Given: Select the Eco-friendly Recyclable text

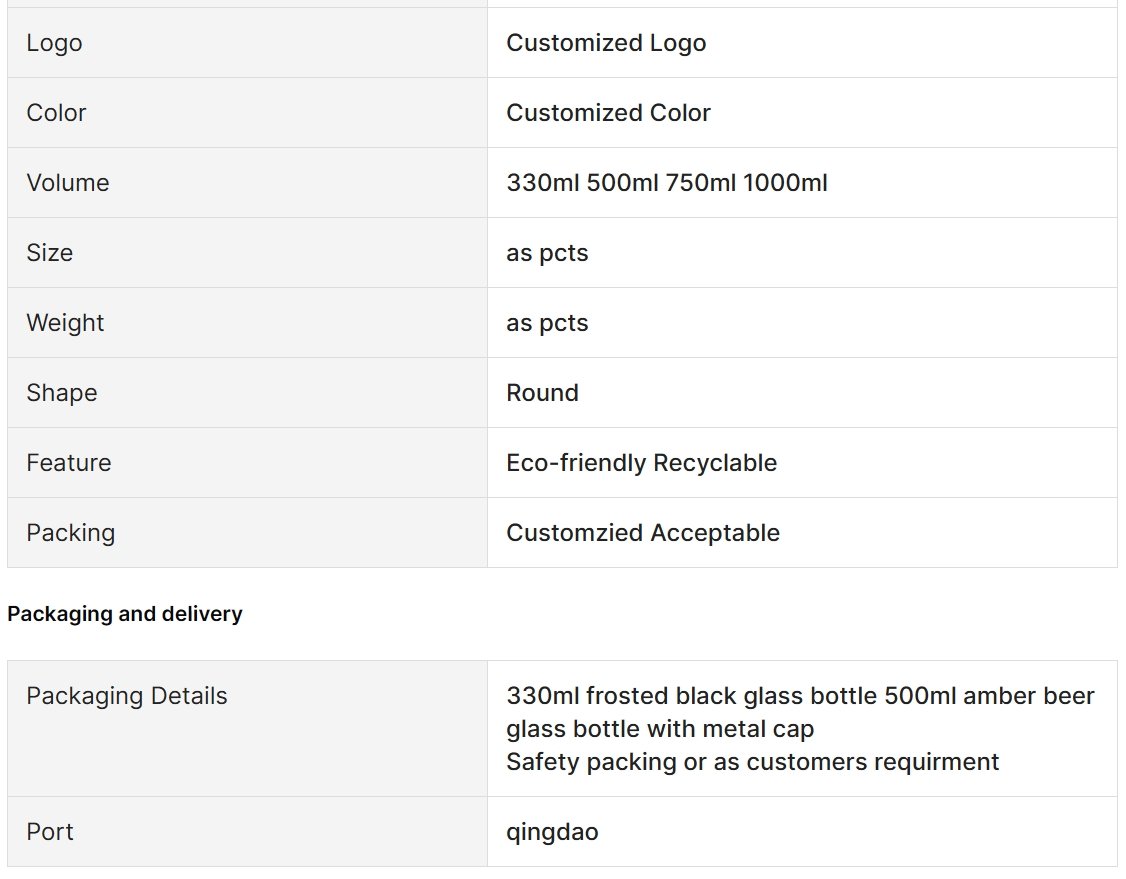Looking at the screenshot, I should (x=641, y=463).
